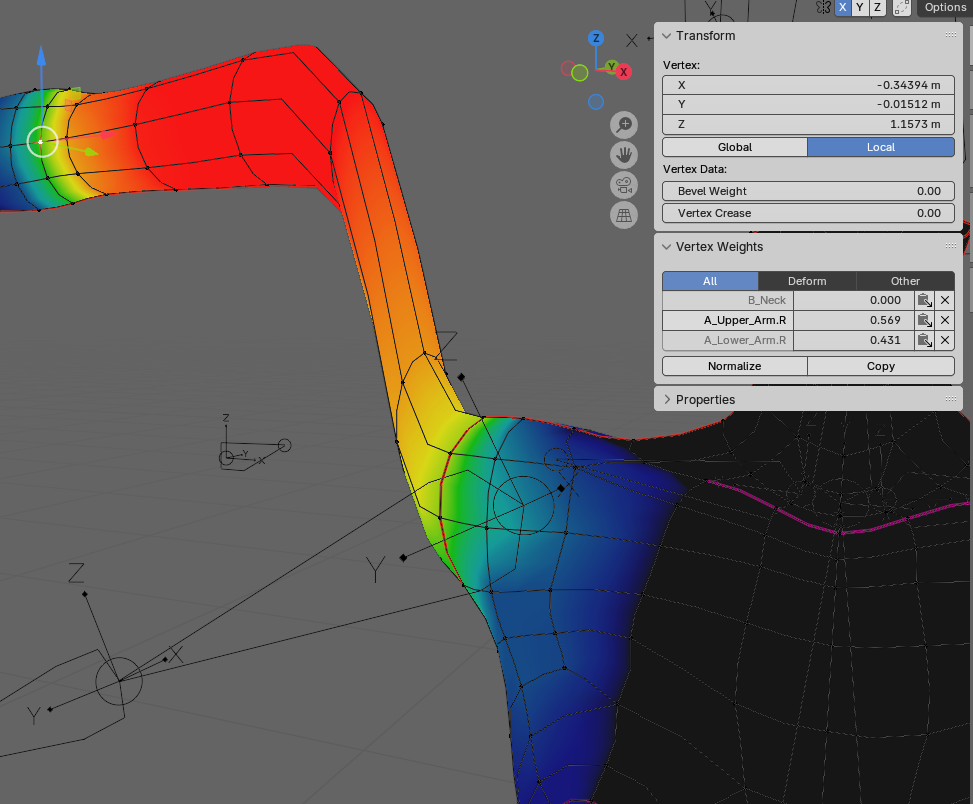Image resolution: width=973 pixels, height=804 pixels.
Task: Toggle the camera view icon
Action: pyautogui.click(x=624, y=185)
